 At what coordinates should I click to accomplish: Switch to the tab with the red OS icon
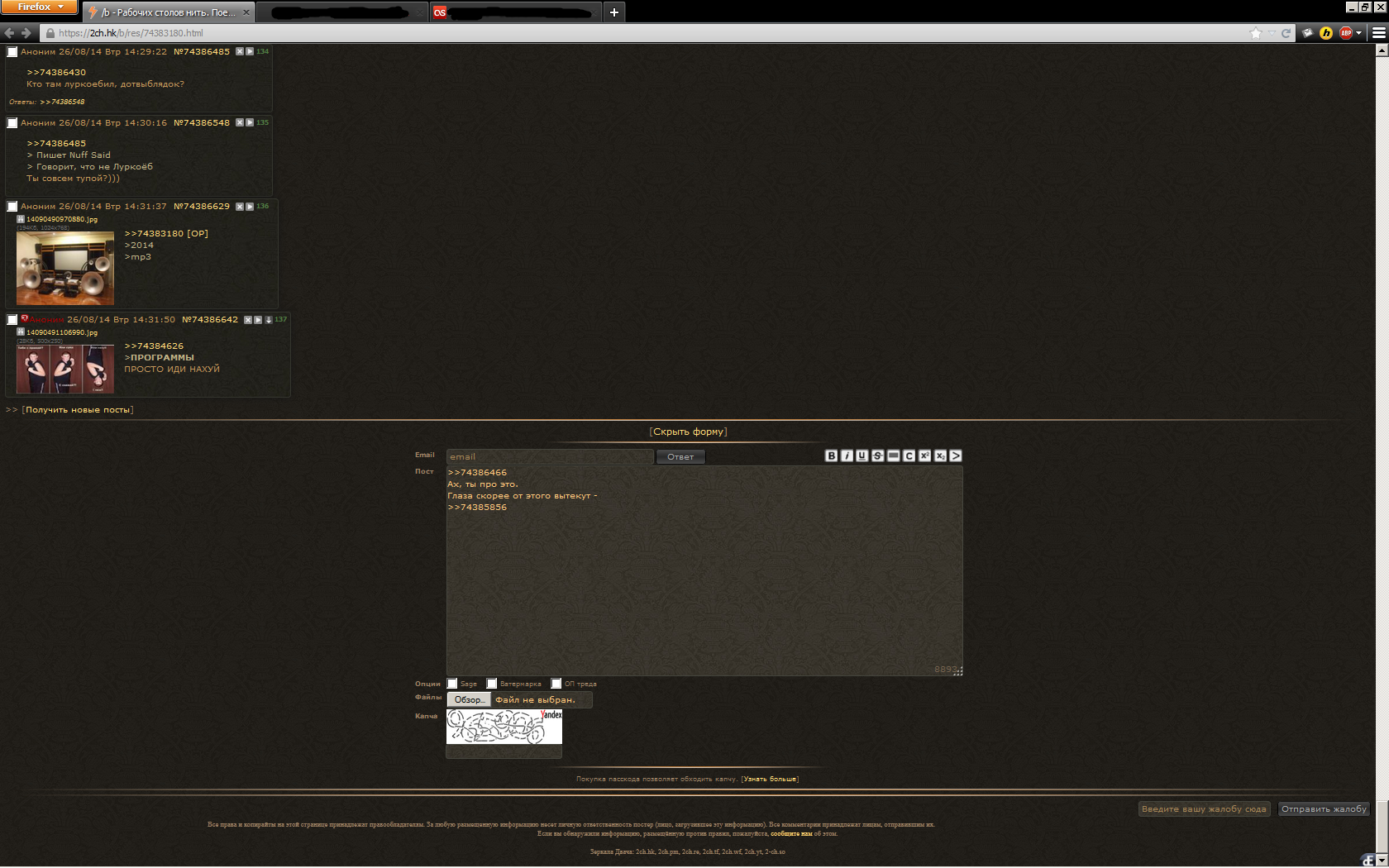pos(517,12)
